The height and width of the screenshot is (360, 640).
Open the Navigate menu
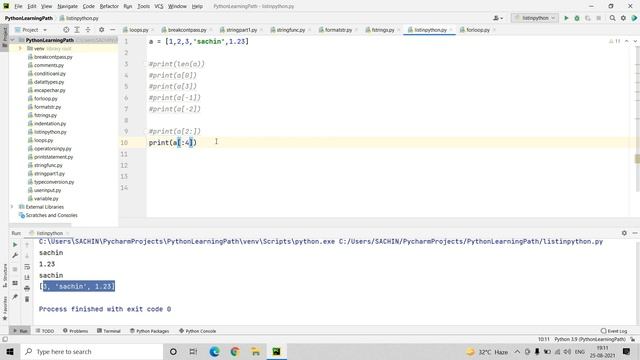[67, 6]
